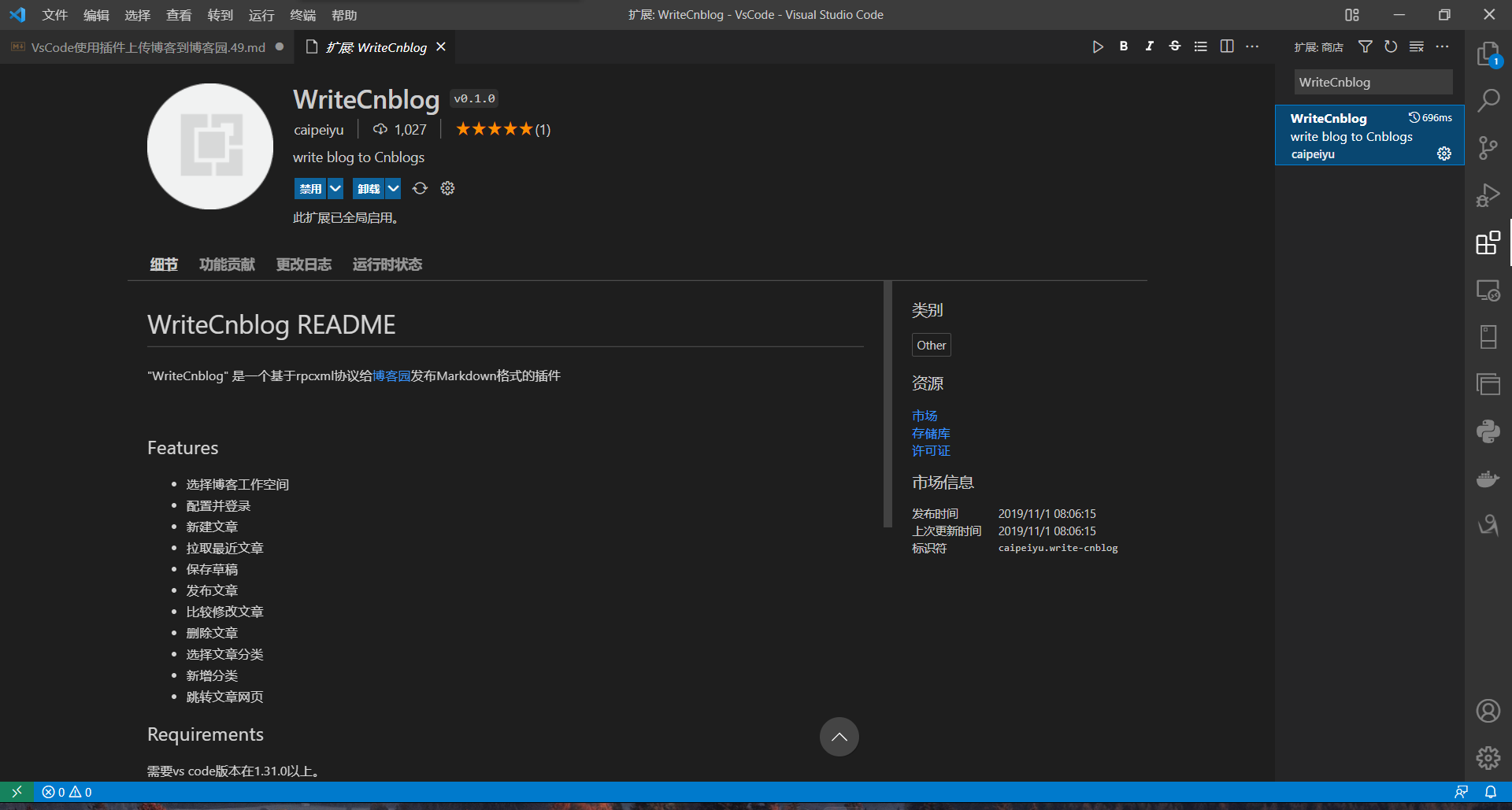Refresh the extensions list

[1391, 46]
